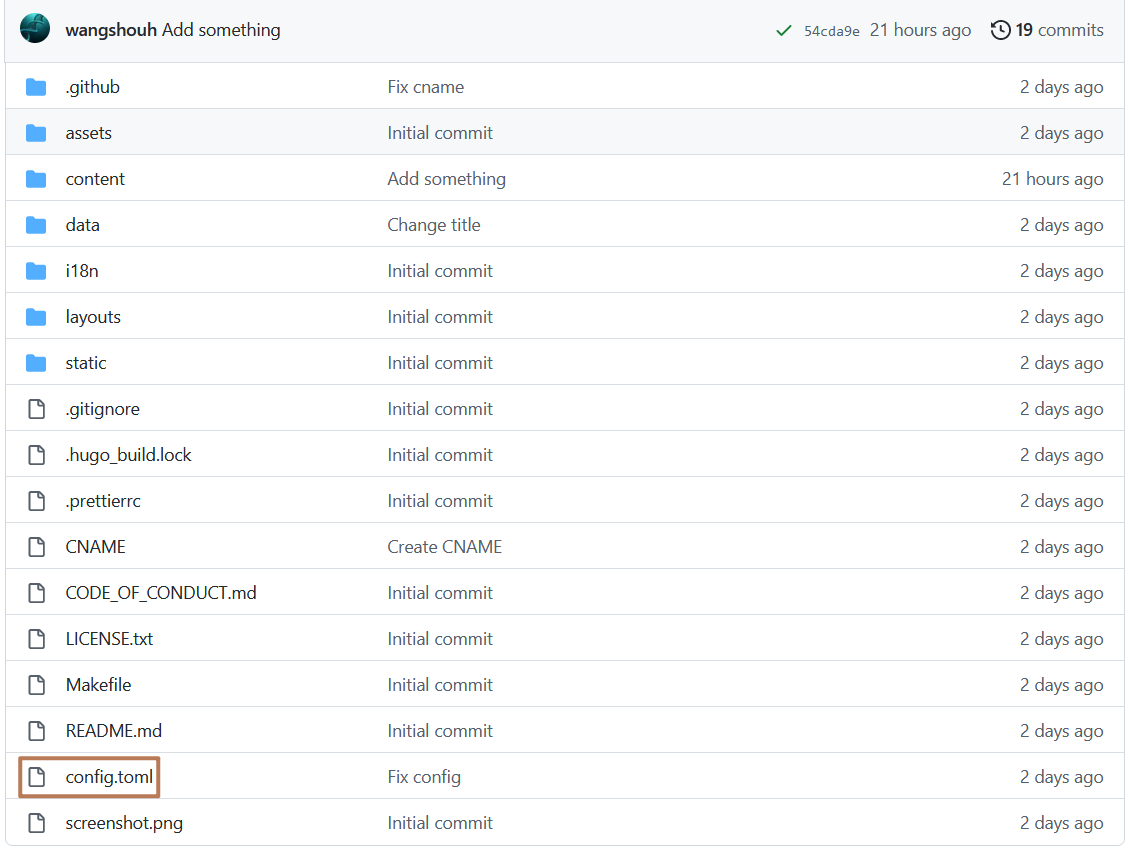1130x860 pixels.
Task: Click the file icon next to .gitignore
Action: click(37, 408)
